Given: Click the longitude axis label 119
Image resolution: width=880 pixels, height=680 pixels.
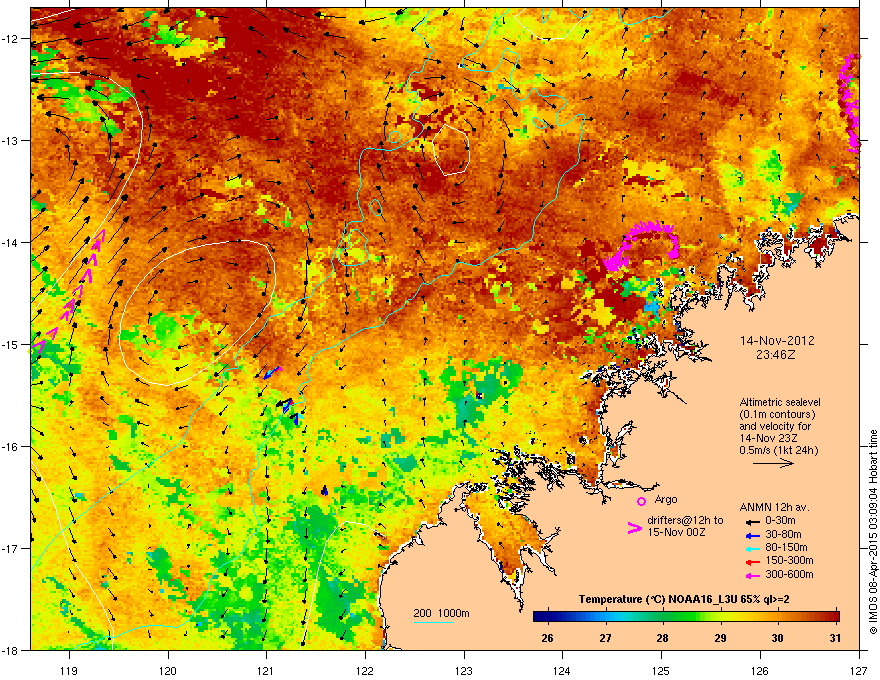Looking at the screenshot, I should 69,670.
